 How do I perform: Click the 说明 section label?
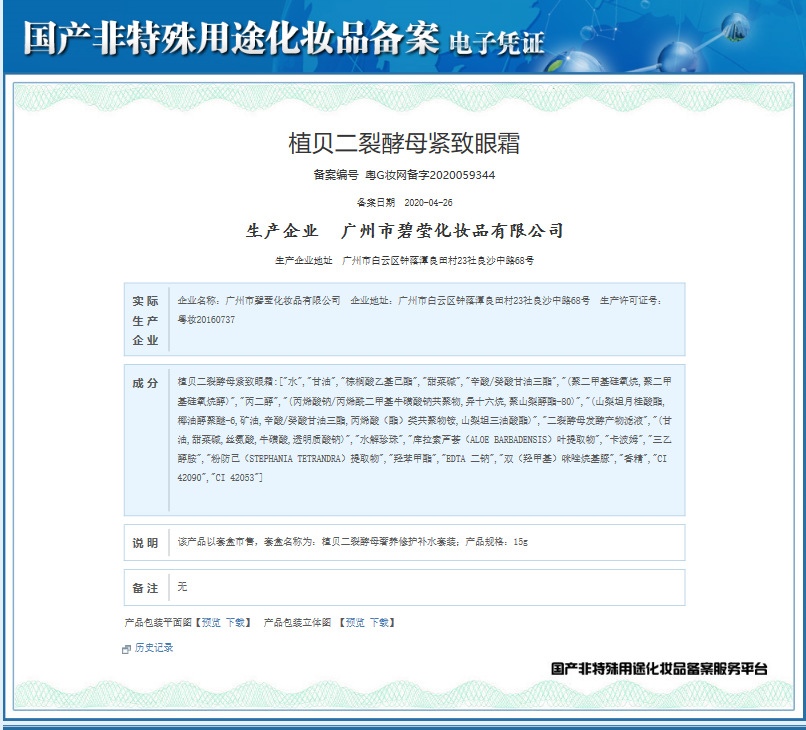click(145, 543)
